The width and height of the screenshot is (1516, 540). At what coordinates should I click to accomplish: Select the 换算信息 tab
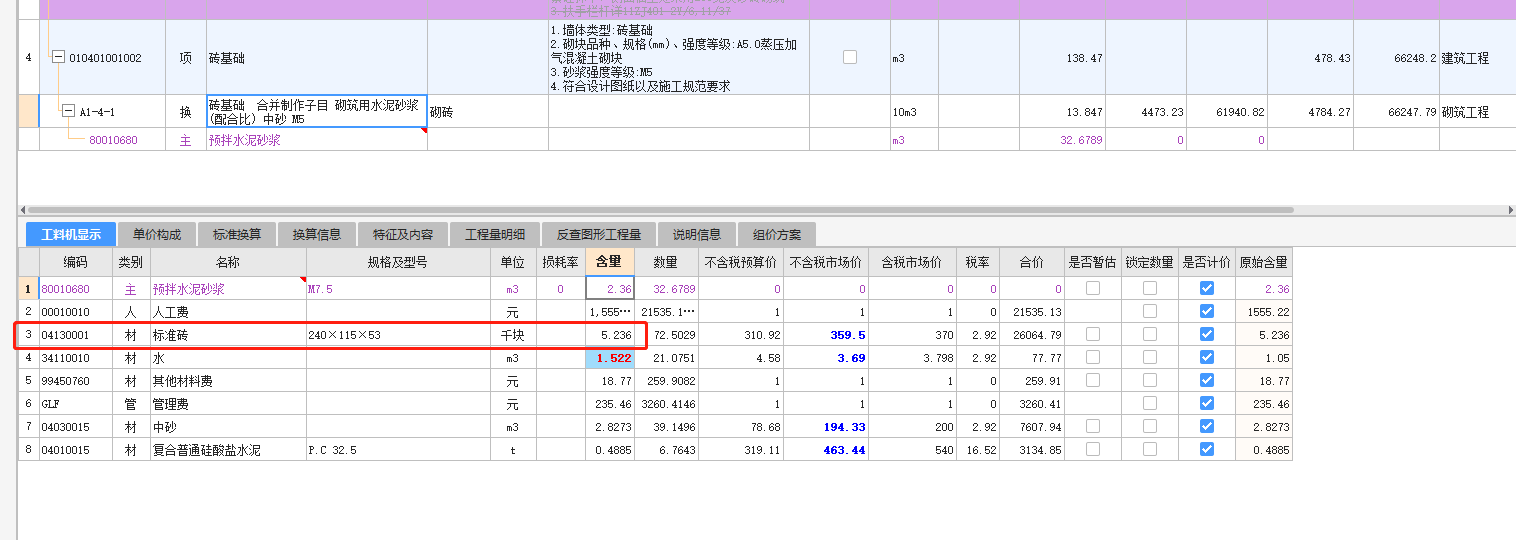point(317,234)
